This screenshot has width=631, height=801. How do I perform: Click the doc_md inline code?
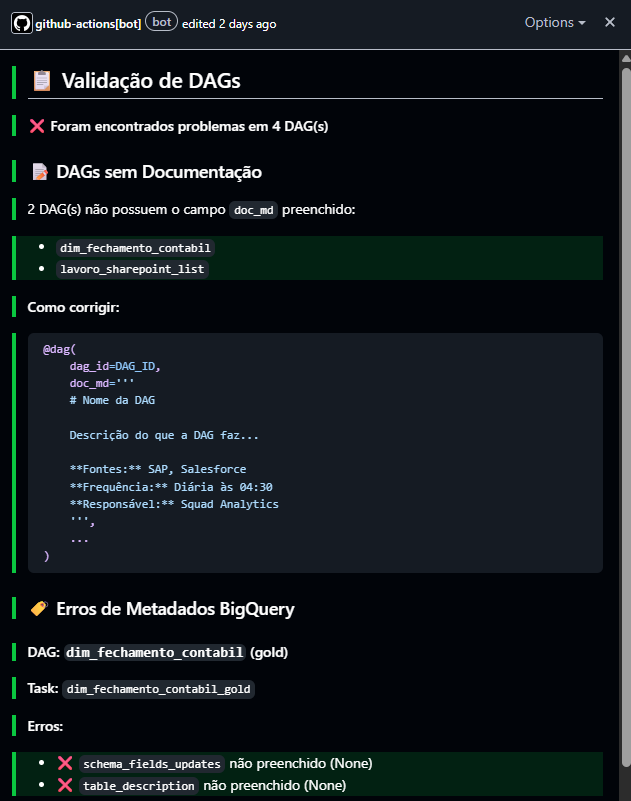[253, 210]
